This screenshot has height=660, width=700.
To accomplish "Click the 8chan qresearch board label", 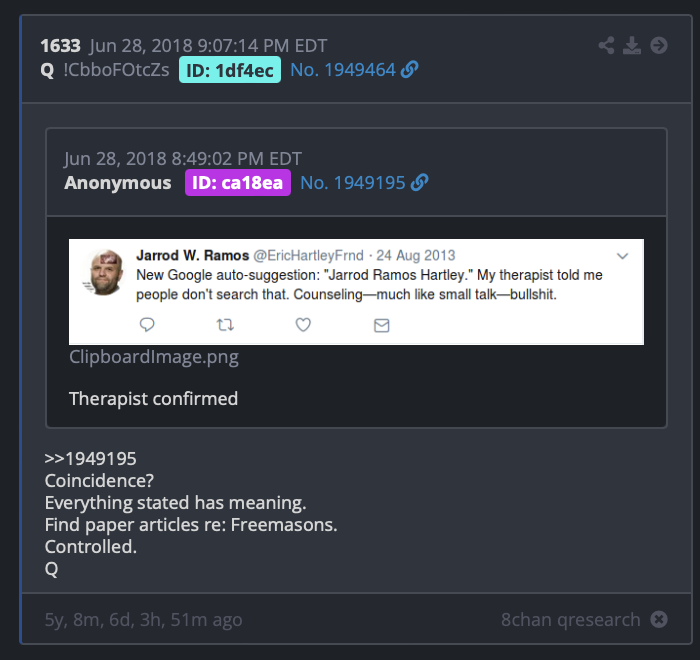I will [x=571, y=619].
